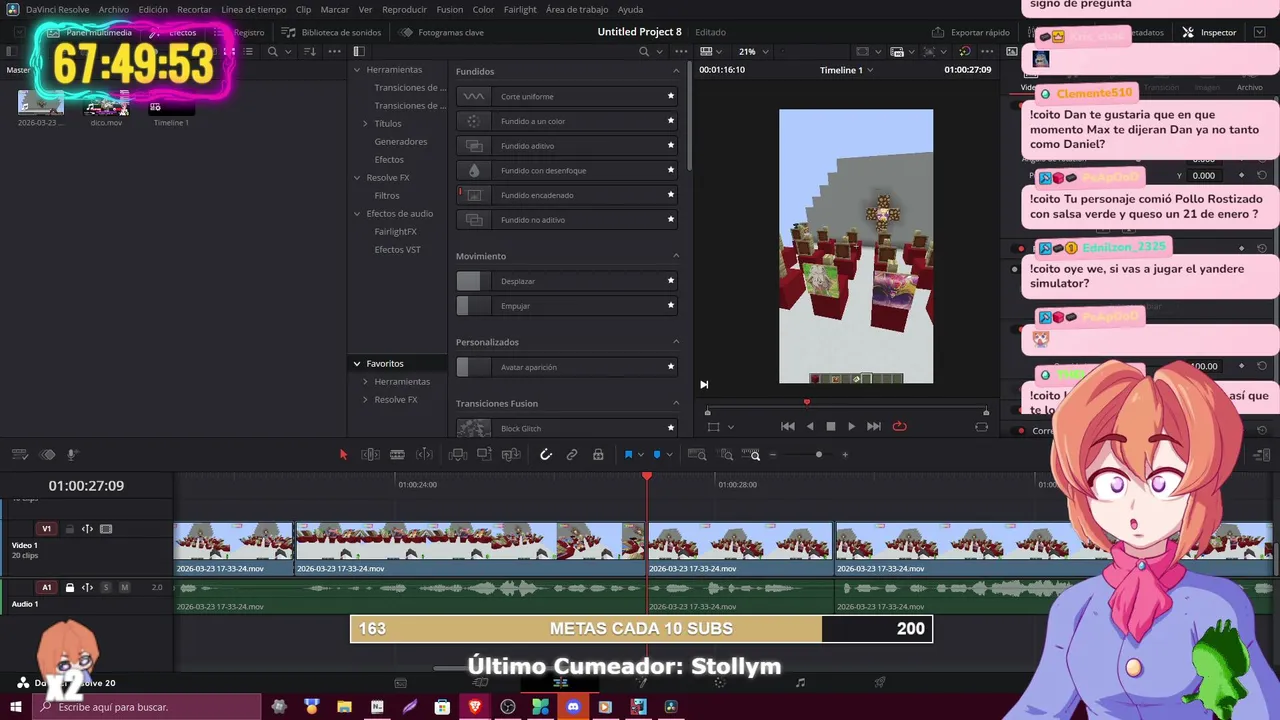This screenshot has height=720, width=1280.
Task: Select the A1 track destination button
Action: tap(46, 587)
